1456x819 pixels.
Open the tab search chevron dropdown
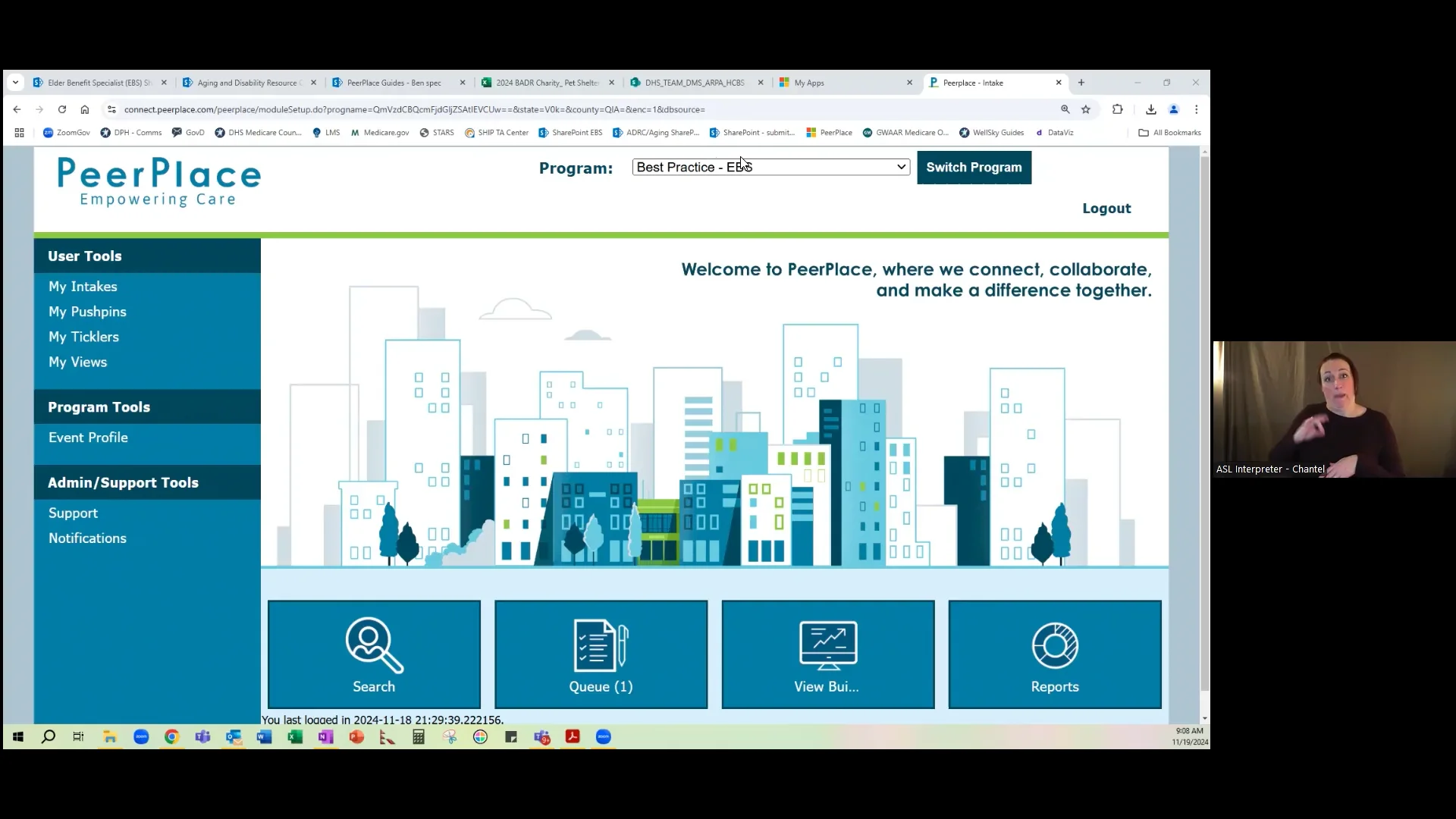pos(15,83)
